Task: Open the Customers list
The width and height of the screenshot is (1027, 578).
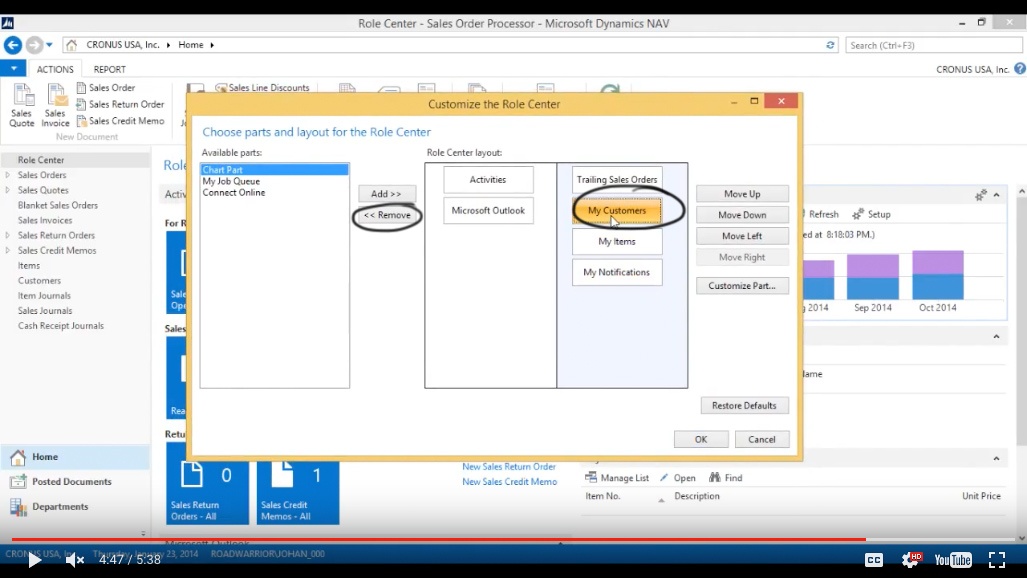Action: [x=39, y=280]
